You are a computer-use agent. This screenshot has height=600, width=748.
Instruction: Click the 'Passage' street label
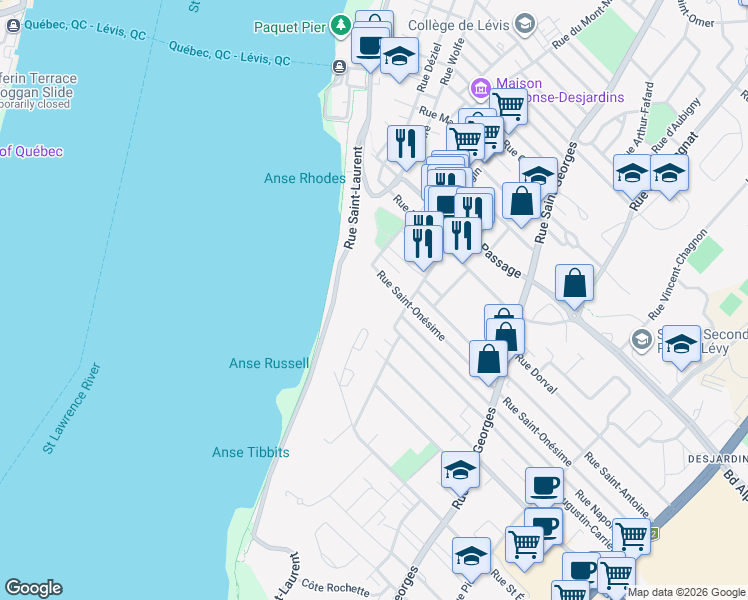point(501,261)
